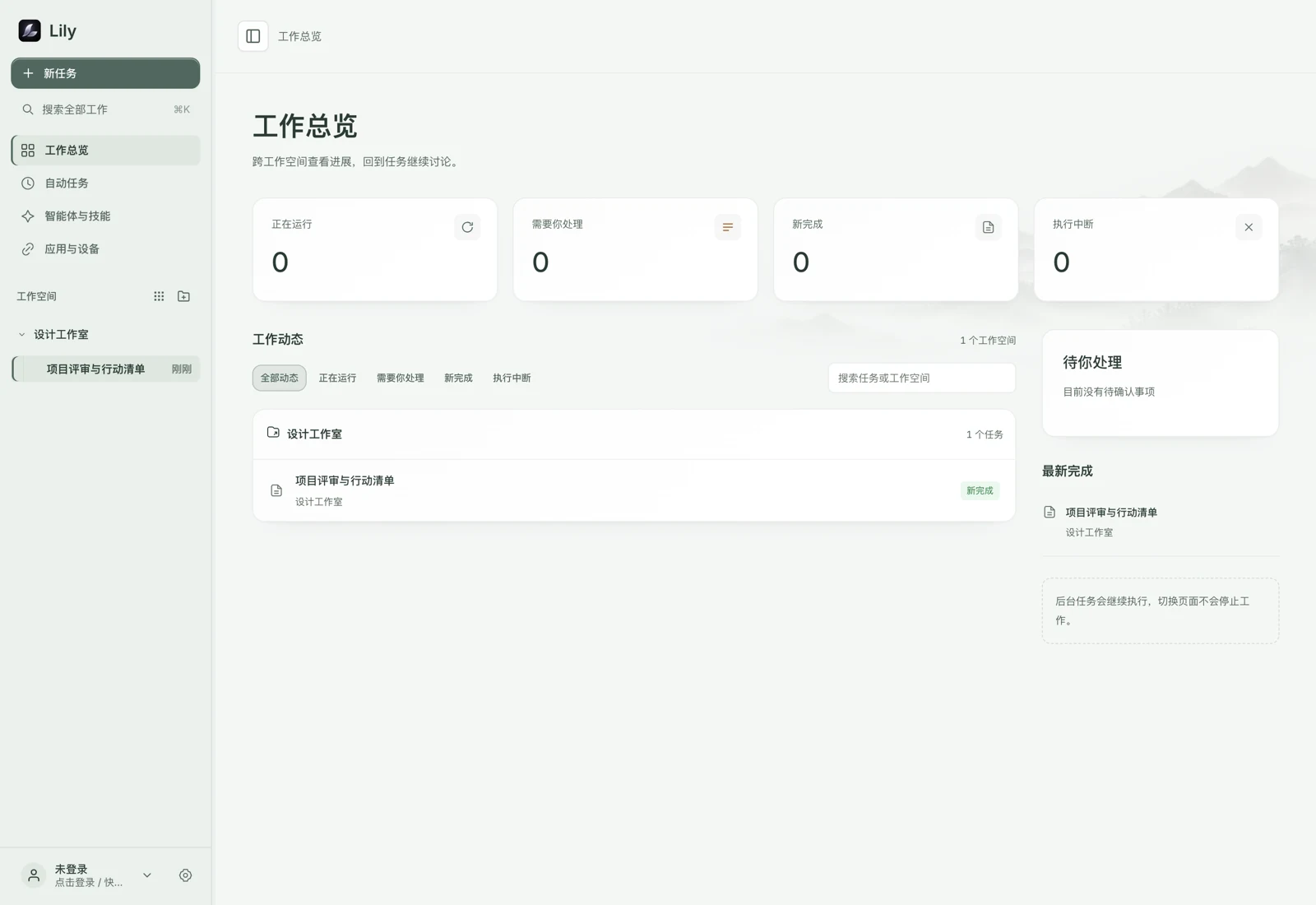Open settings gear icon in sidebar footer

(185, 875)
